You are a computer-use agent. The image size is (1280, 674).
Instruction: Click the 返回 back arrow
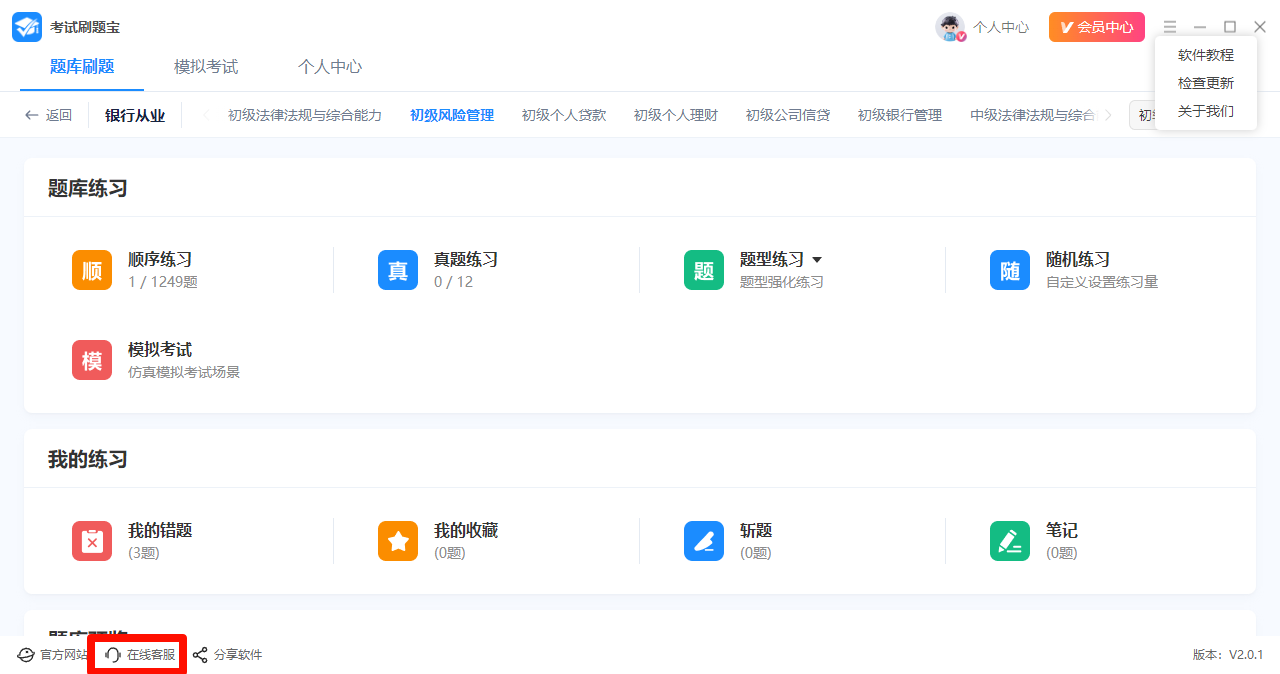[32, 115]
